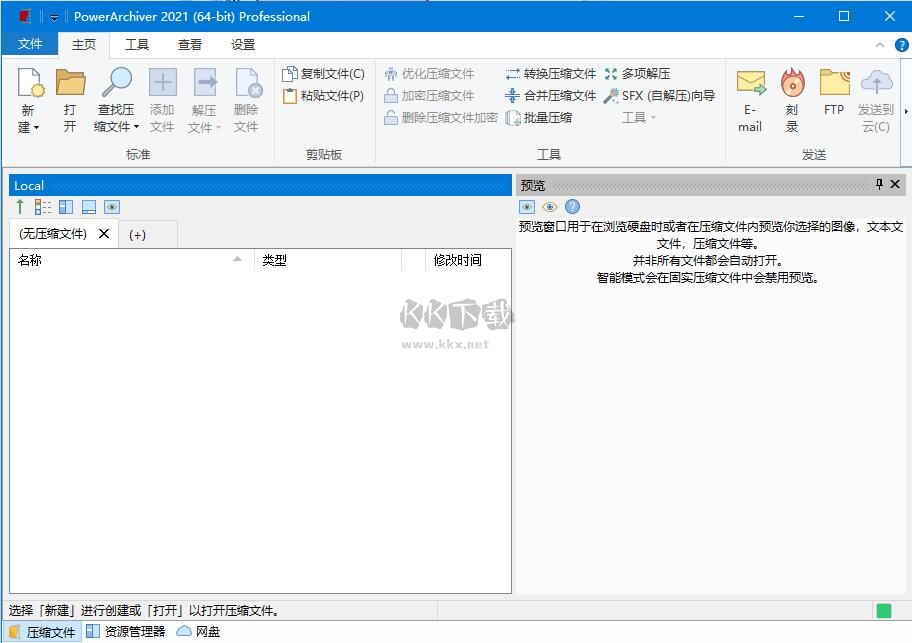912x643 pixels.
Task: Open the 文件 menu
Action: 31,44
